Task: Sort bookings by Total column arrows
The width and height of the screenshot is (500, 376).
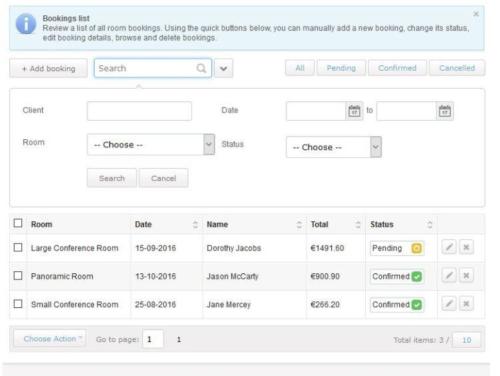Action: (358, 225)
